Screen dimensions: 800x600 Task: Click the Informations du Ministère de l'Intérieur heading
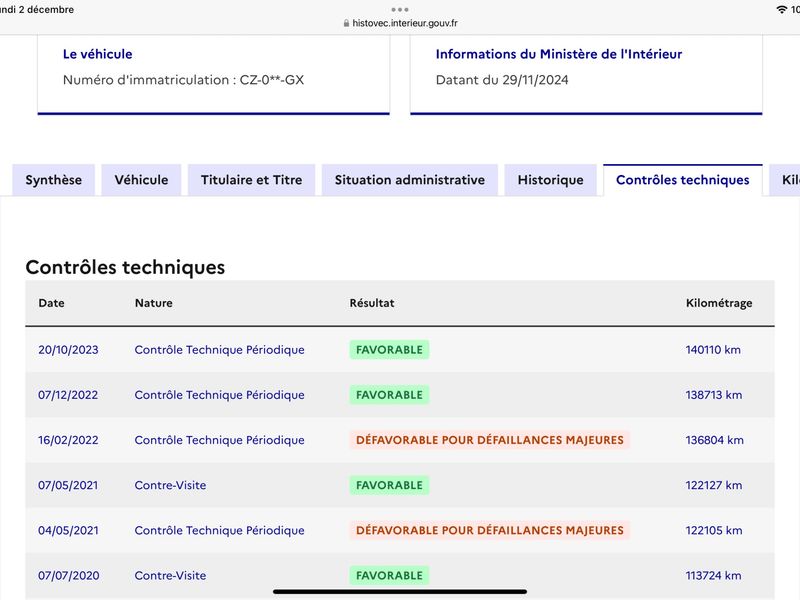tap(559, 54)
